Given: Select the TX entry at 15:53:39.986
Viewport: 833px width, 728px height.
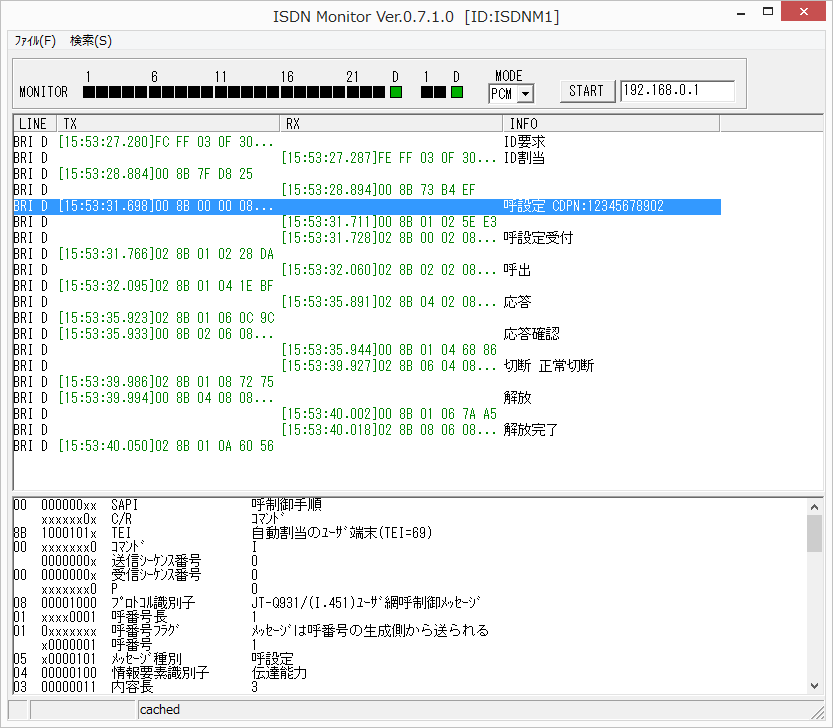Looking at the screenshot, I should click(x=166, y=382).
